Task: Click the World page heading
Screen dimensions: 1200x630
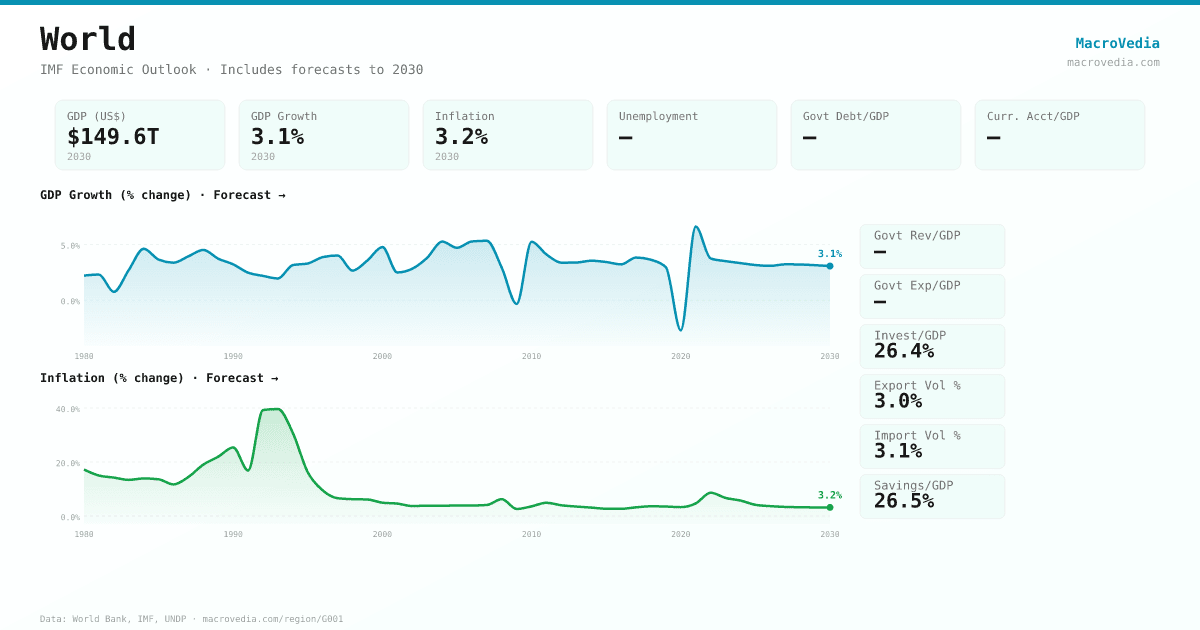Action: 88,39
